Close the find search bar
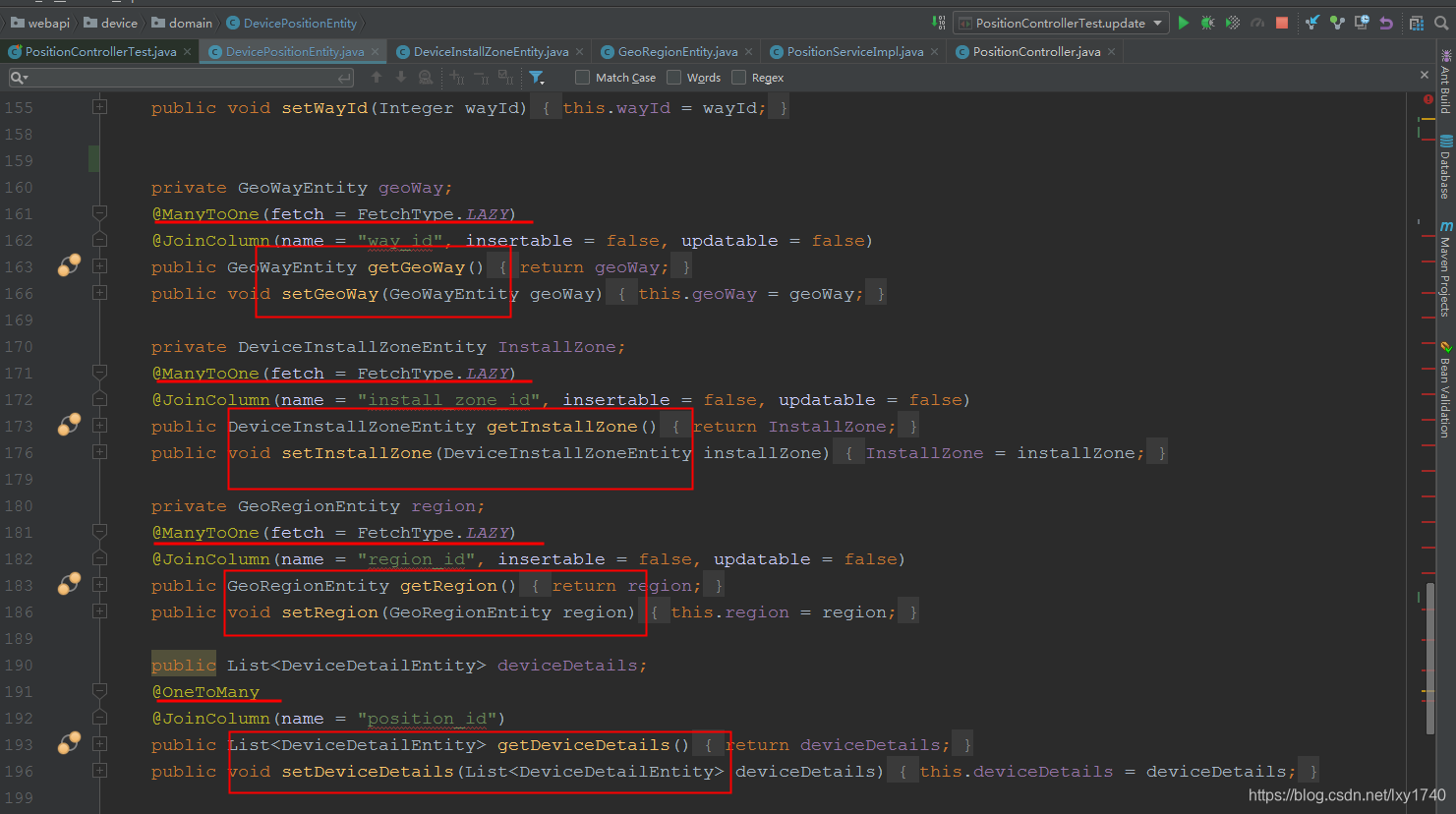This screenshot has height=814, width=1456. pos(1425,75)
